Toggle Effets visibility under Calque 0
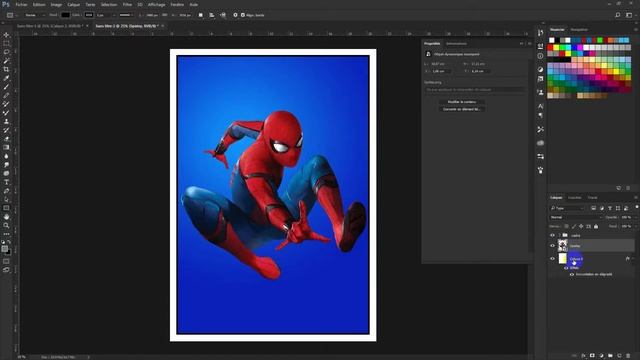 [566, 268]
